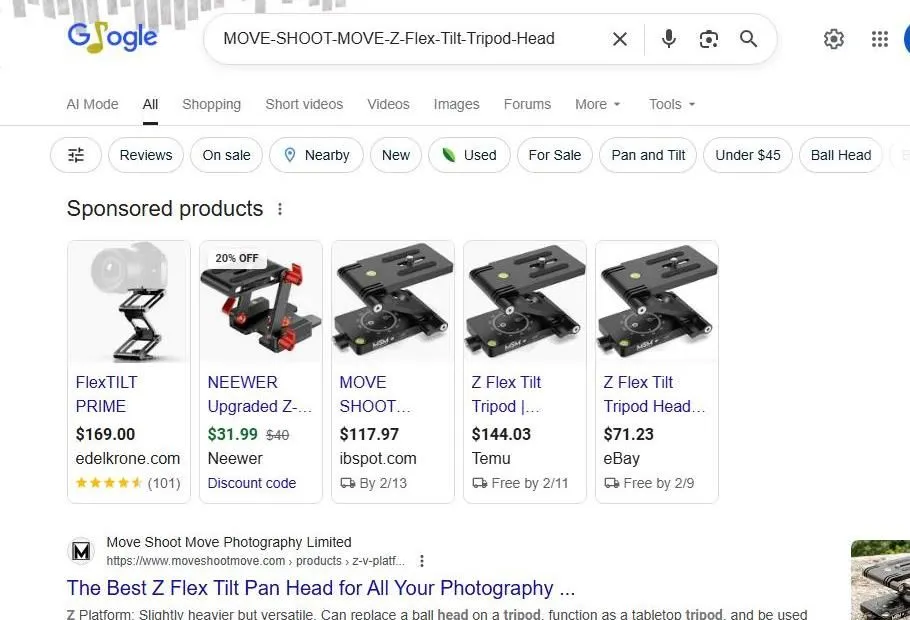Open MOVE SHOOT... product title link
Viewport: 910px width, 620px height.
pyautogui.click(x=375, y=394)
